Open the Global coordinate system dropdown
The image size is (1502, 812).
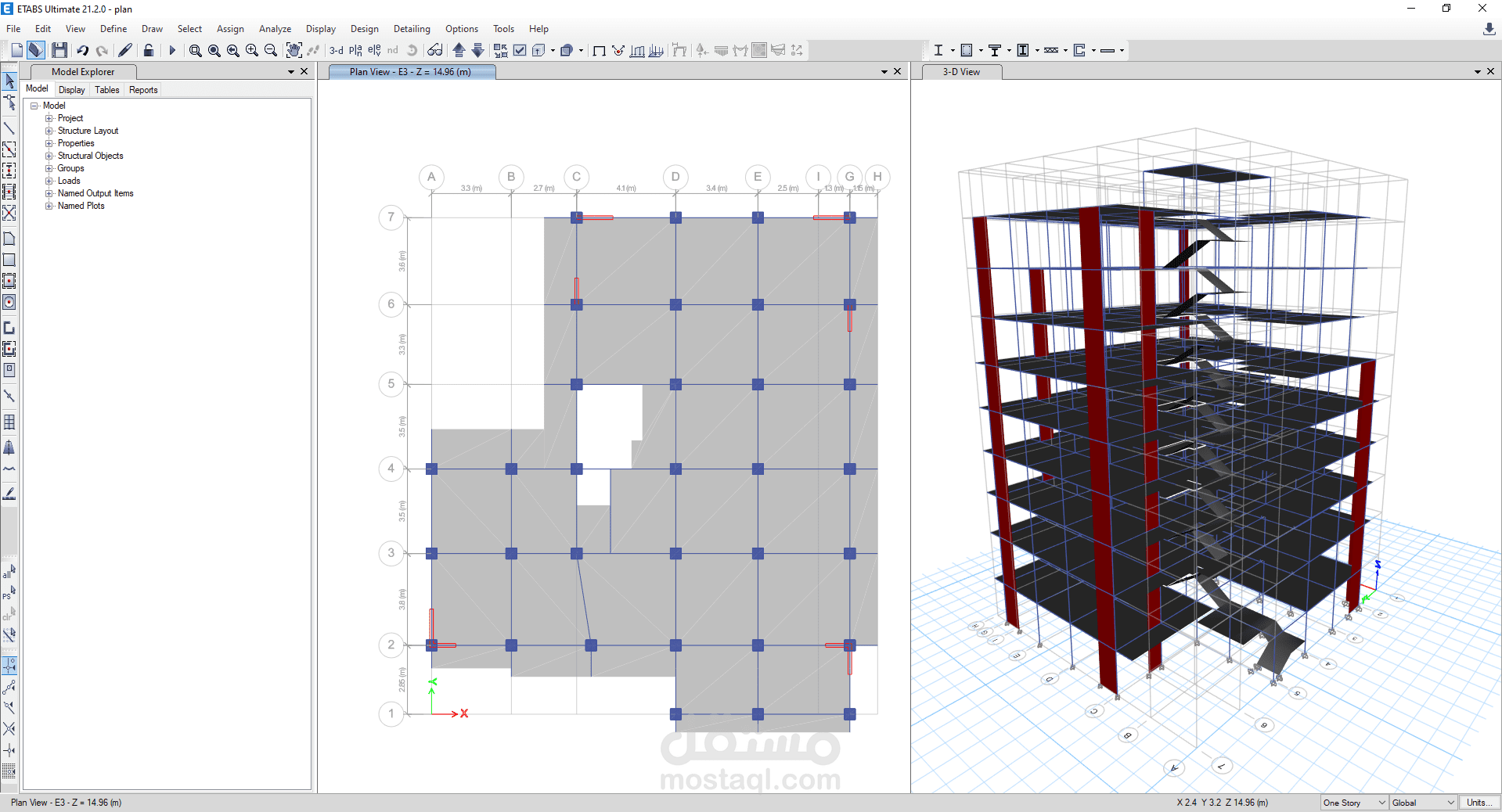point(1424,803)
